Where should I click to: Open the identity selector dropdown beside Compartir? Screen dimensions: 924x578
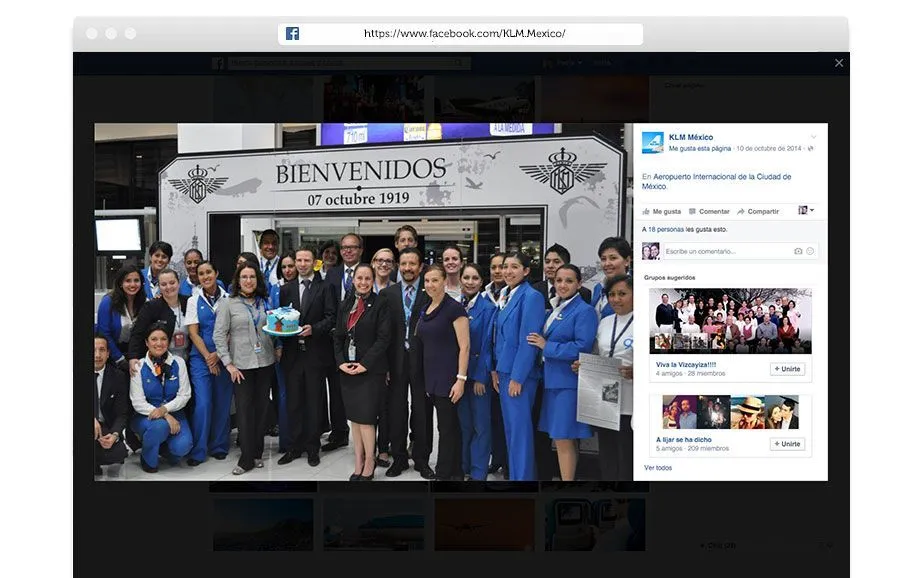(806, 210)
